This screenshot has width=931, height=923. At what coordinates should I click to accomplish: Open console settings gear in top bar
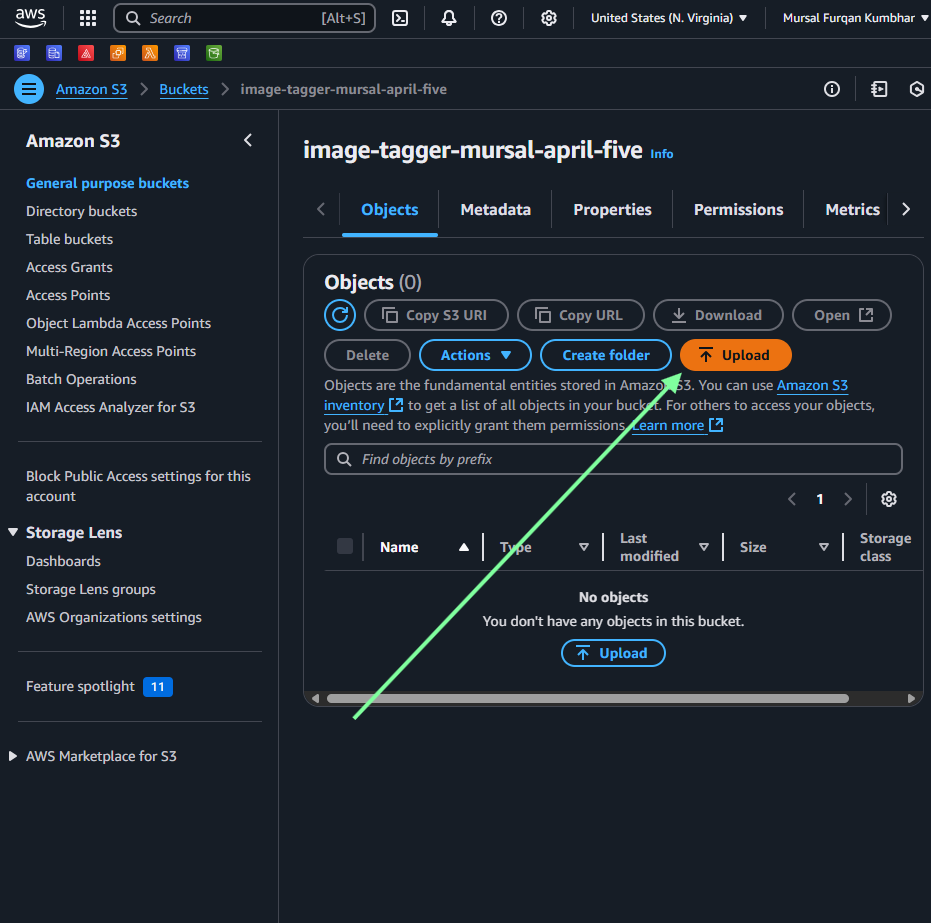click(x=549, y=18)
